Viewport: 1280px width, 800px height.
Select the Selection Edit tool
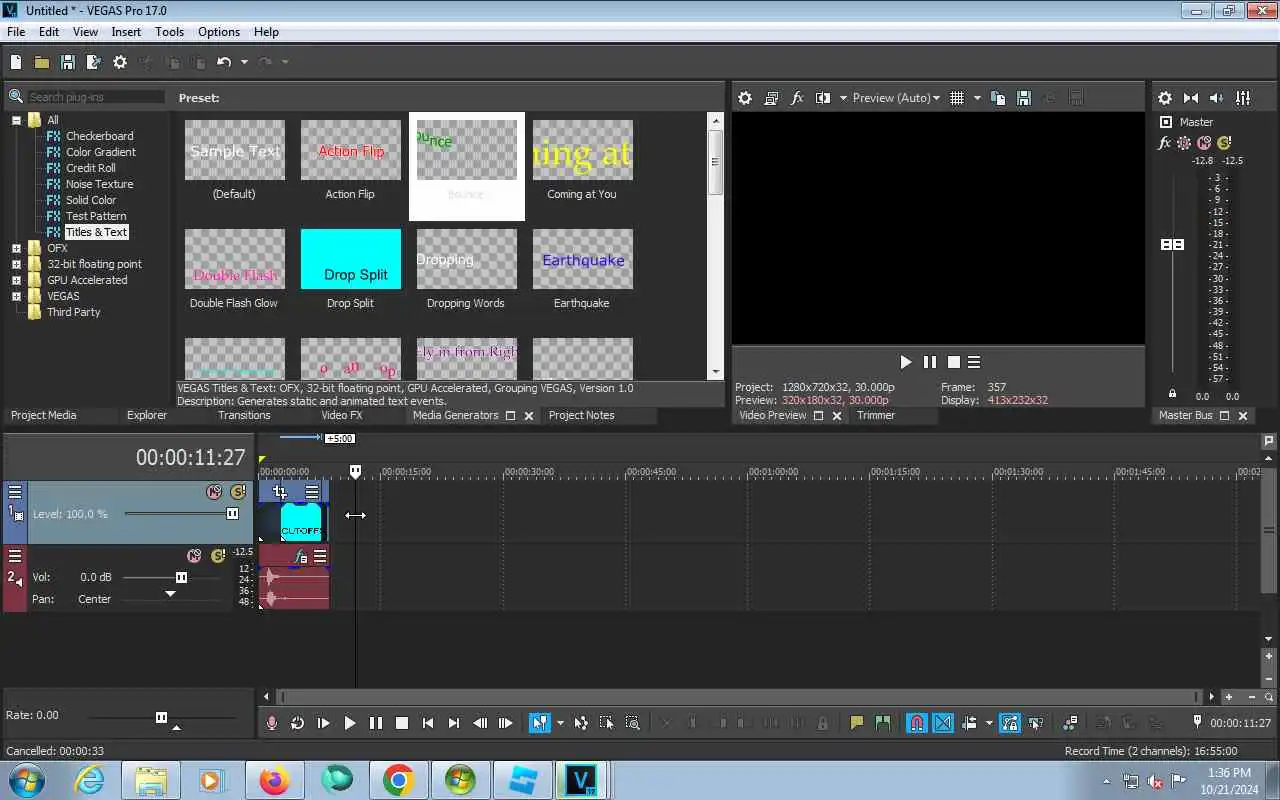607,723
